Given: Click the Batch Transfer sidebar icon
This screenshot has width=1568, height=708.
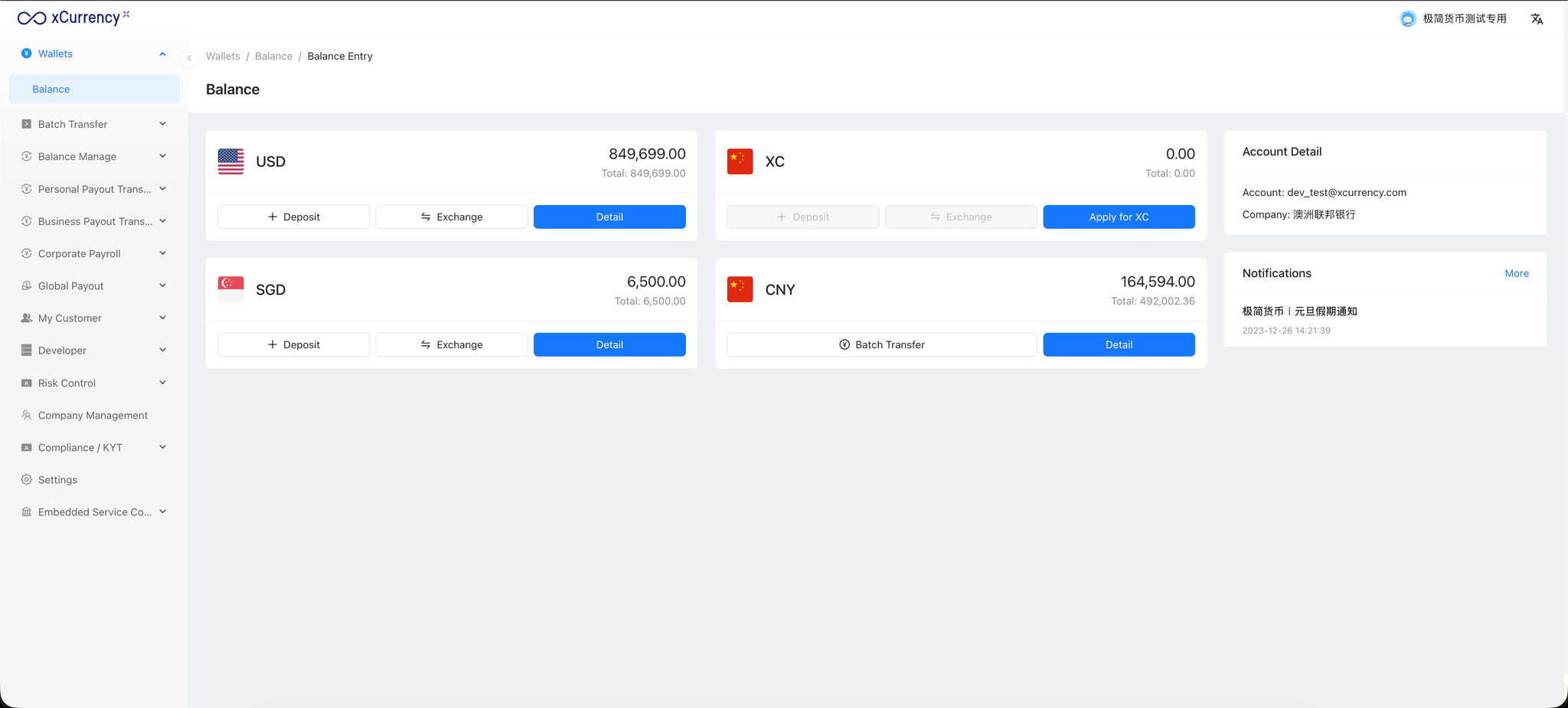Looking at the screenshot, I should [26, 124].
